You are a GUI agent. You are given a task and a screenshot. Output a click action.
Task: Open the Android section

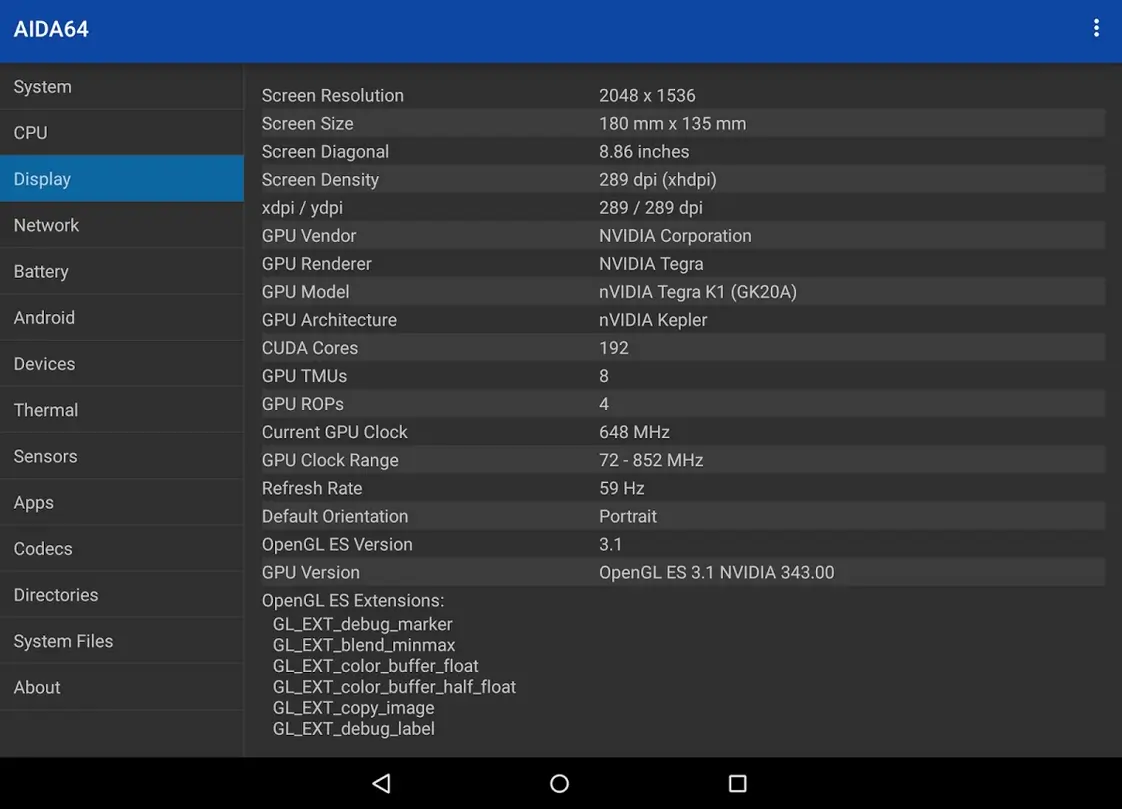pyautogui.click(x=122, y=318)
